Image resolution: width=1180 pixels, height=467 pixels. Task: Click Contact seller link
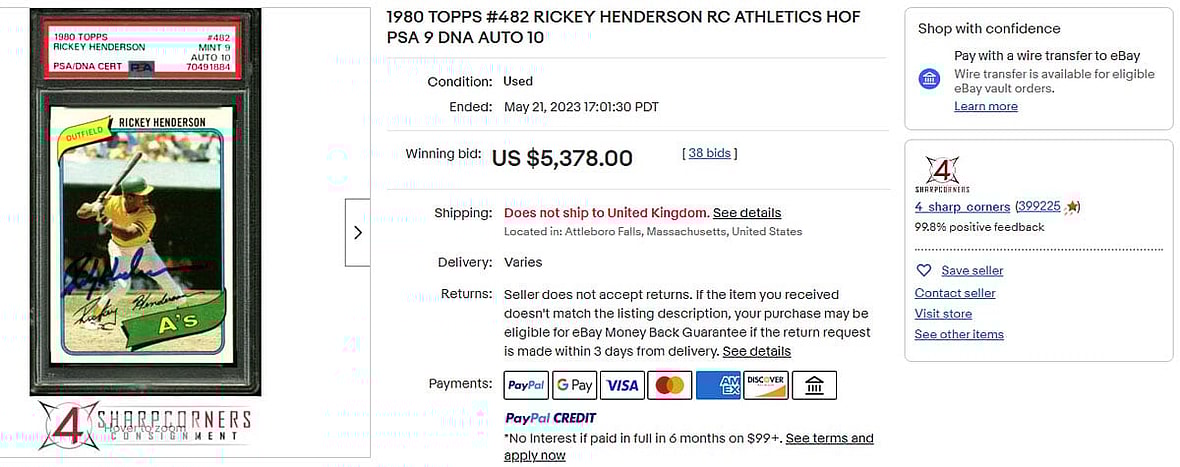coord(955,293)
